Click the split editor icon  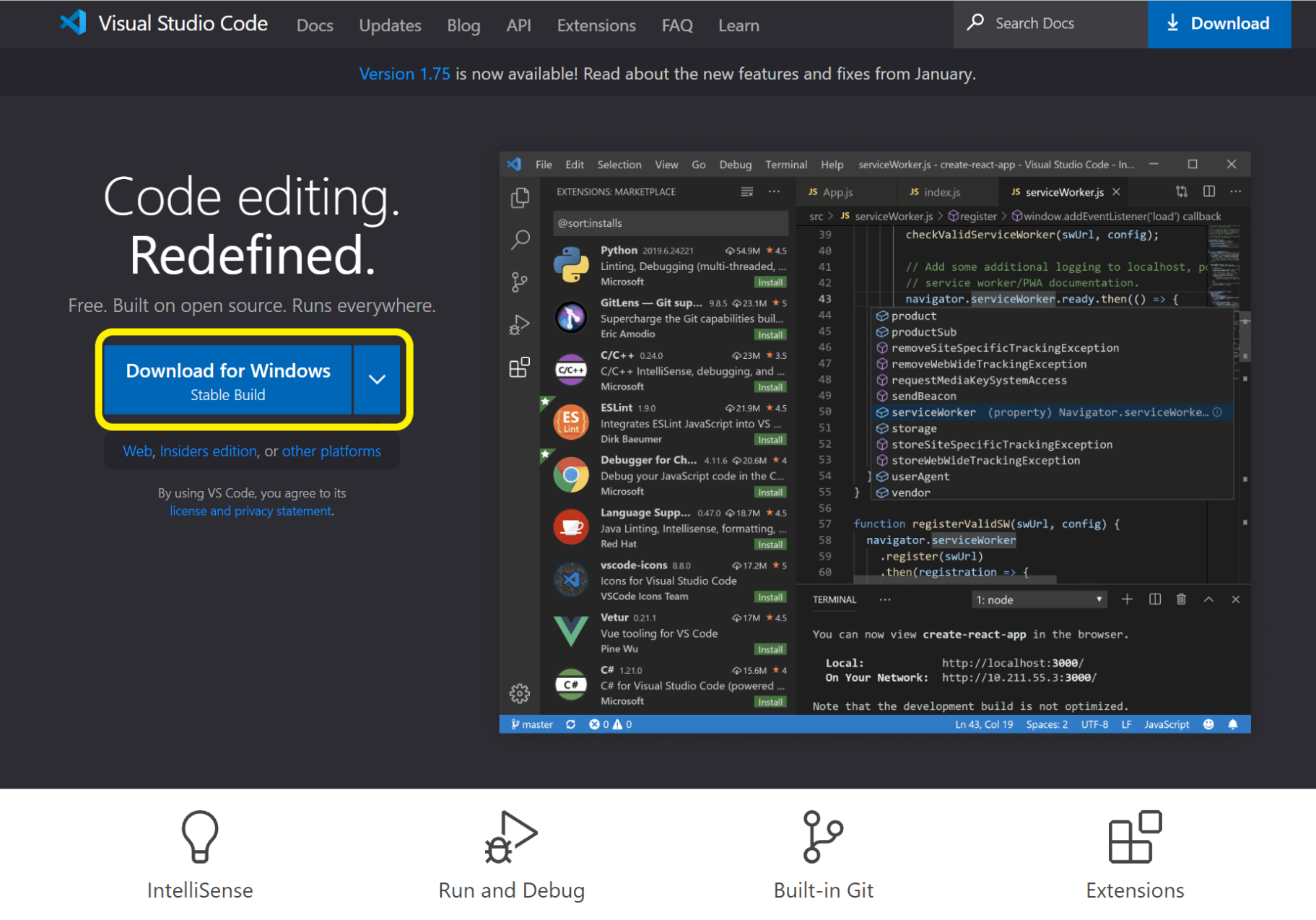(1209, 191)
